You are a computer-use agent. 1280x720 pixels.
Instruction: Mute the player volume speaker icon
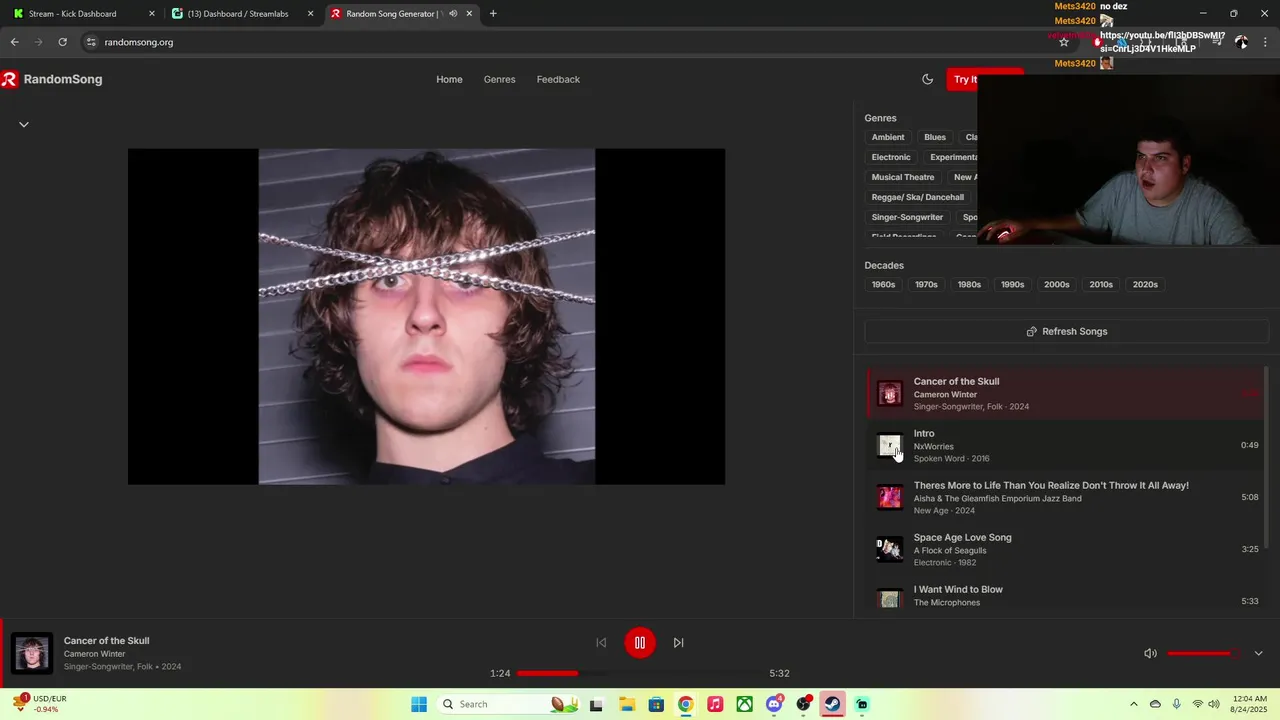point(1150,653)
